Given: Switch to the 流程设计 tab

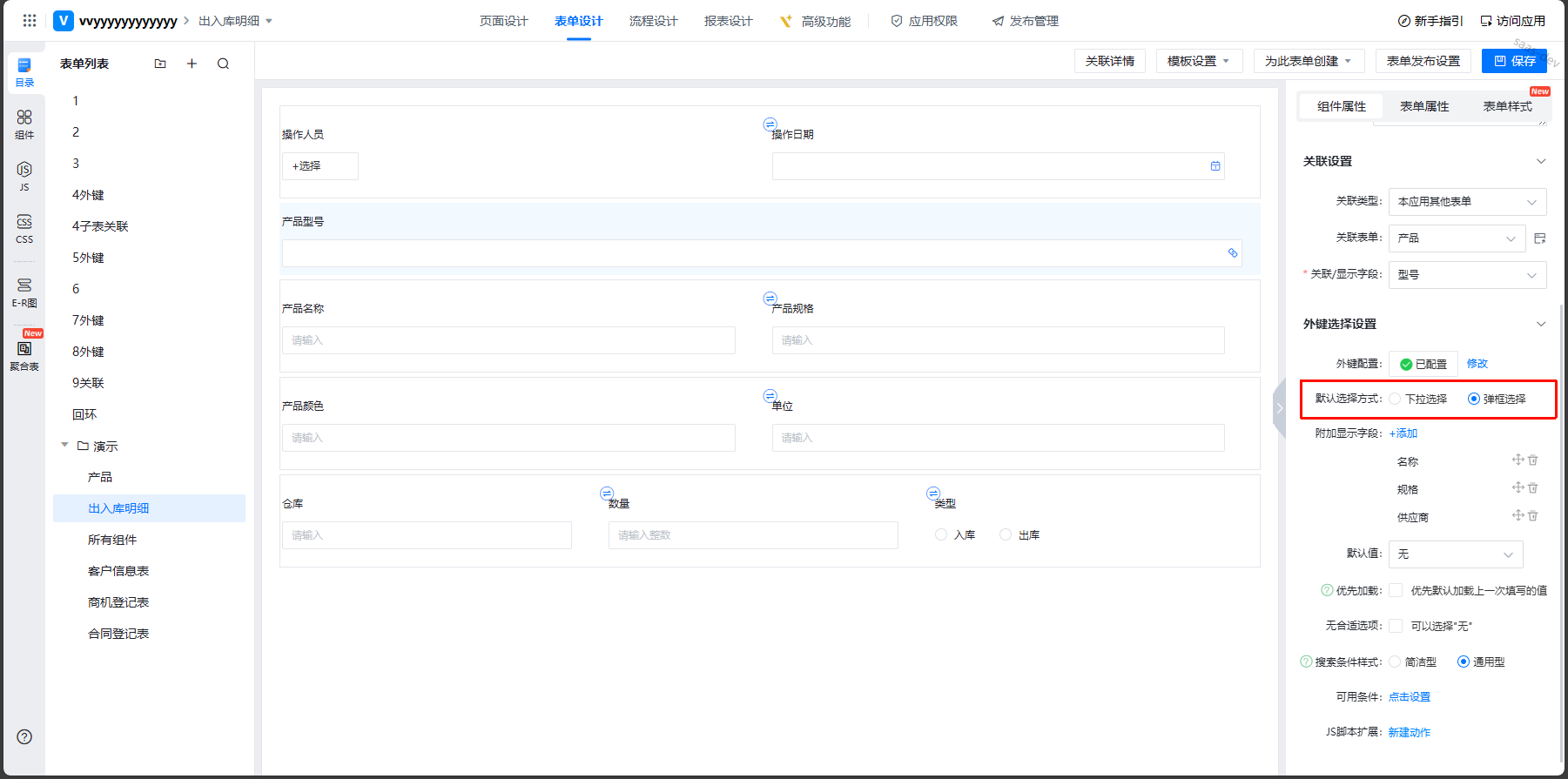Looking at the screenshot, I should point(653,21).
